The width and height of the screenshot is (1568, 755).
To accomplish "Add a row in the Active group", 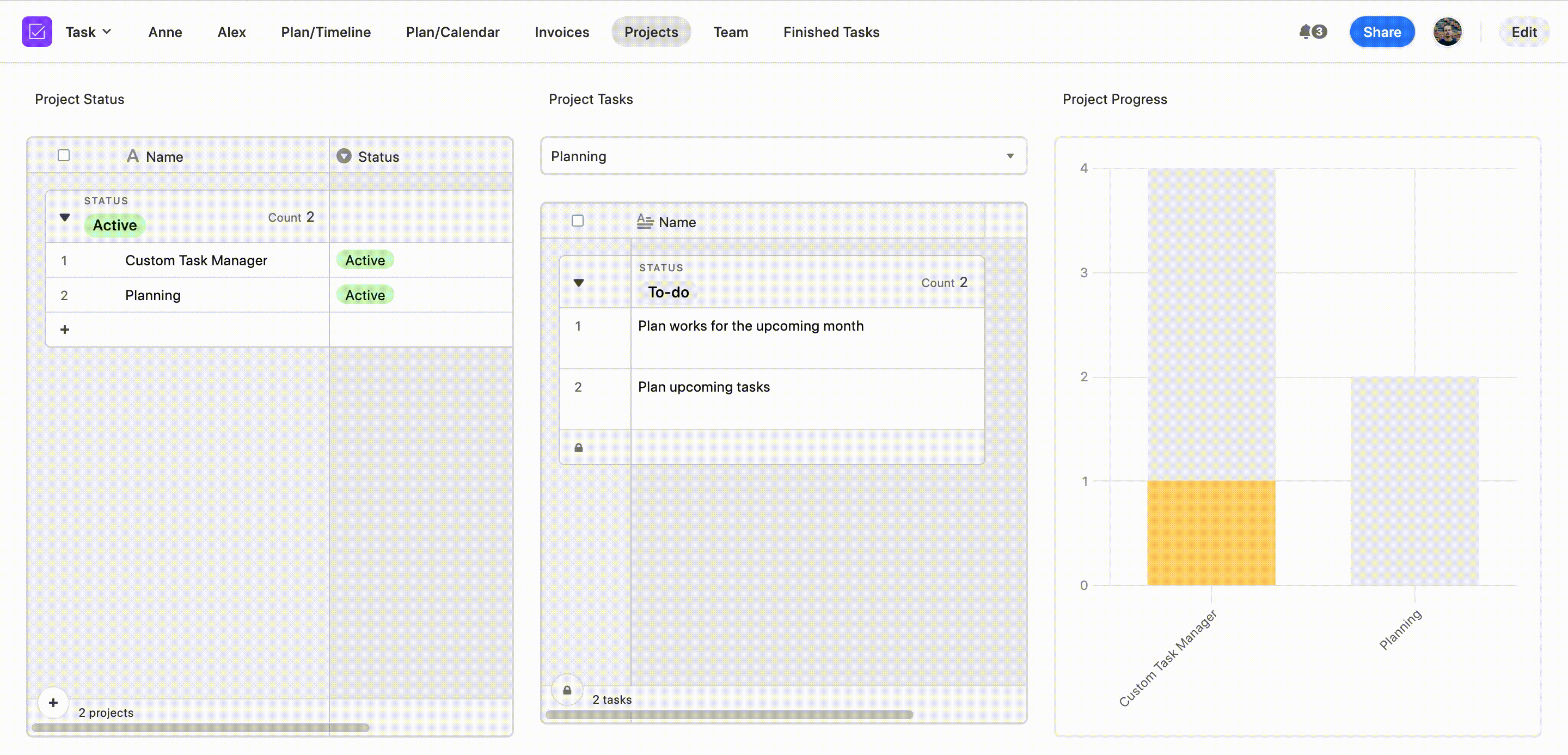I will coord(65,330).
